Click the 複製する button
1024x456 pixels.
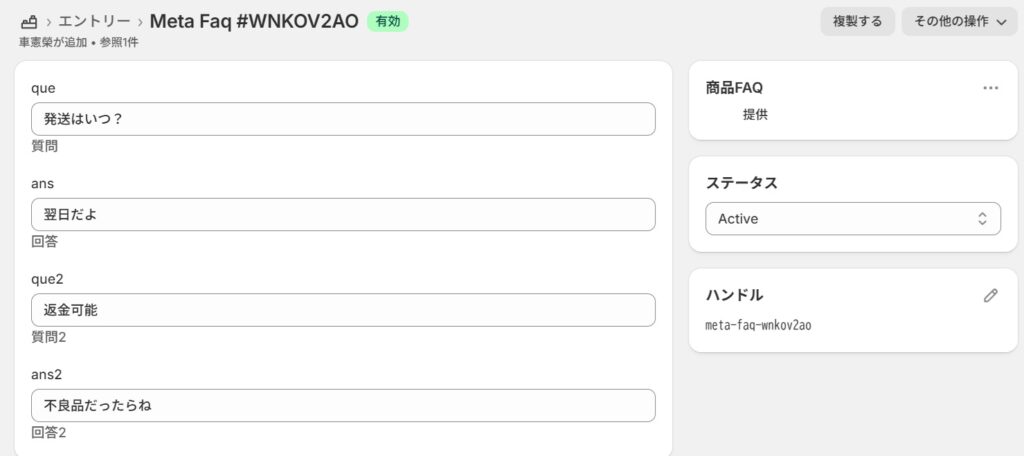tap(857, 22)
